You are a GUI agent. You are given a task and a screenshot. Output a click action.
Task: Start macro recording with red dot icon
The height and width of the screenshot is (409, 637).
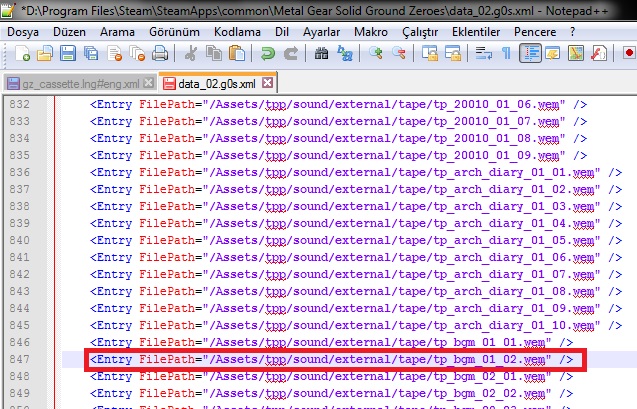629,53
